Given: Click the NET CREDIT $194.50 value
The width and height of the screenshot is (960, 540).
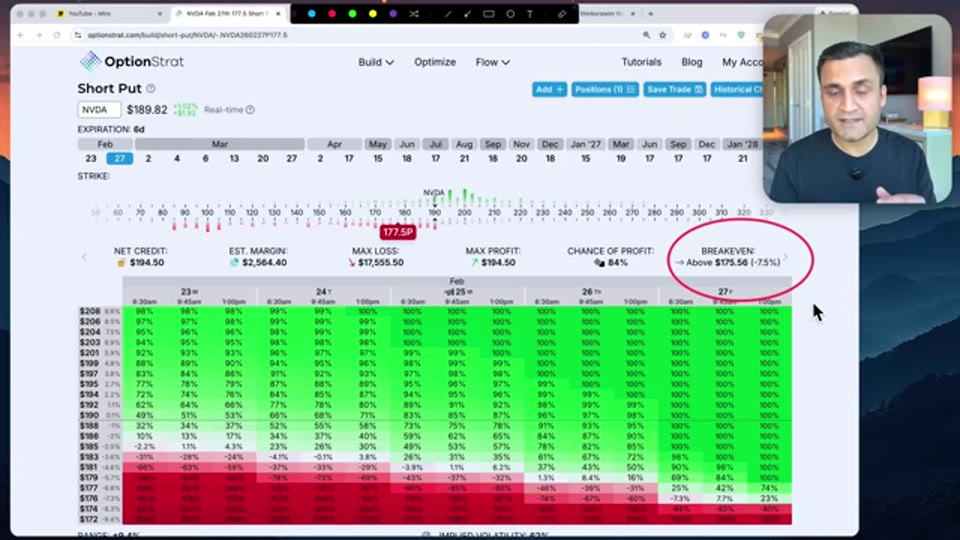Looking at the screenshot, I should 146,263.
